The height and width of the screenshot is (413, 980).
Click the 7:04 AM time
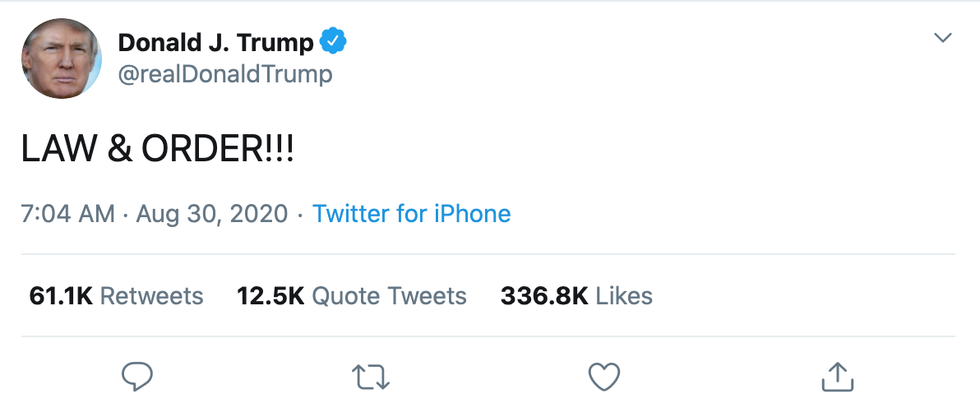(x=66, y=214)
